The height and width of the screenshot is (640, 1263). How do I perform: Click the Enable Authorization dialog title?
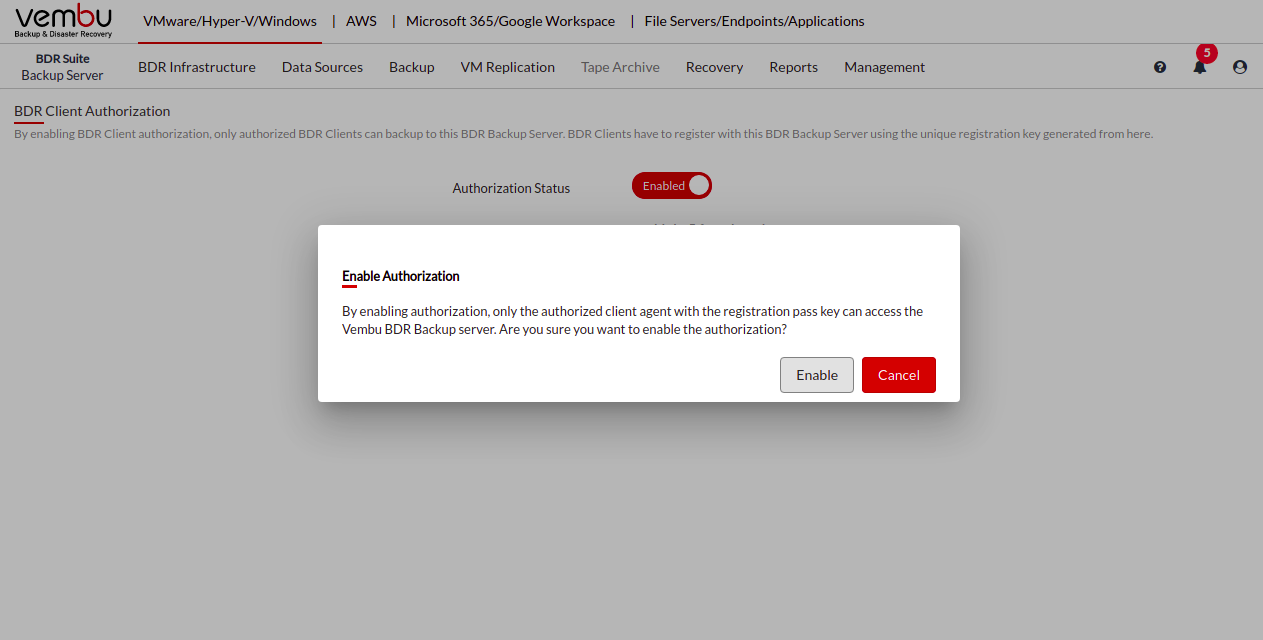click(401, 276)
